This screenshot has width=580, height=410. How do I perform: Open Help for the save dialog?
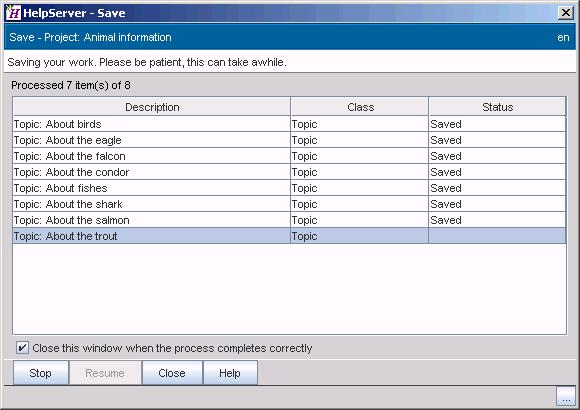point(230,373)
